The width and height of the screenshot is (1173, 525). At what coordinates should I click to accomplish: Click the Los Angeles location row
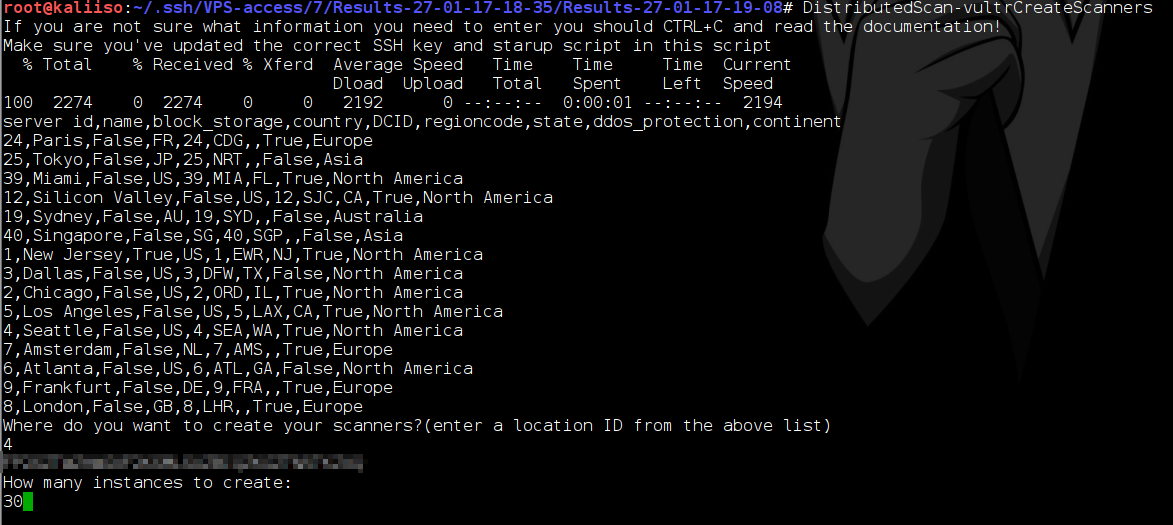click(253, 312)
